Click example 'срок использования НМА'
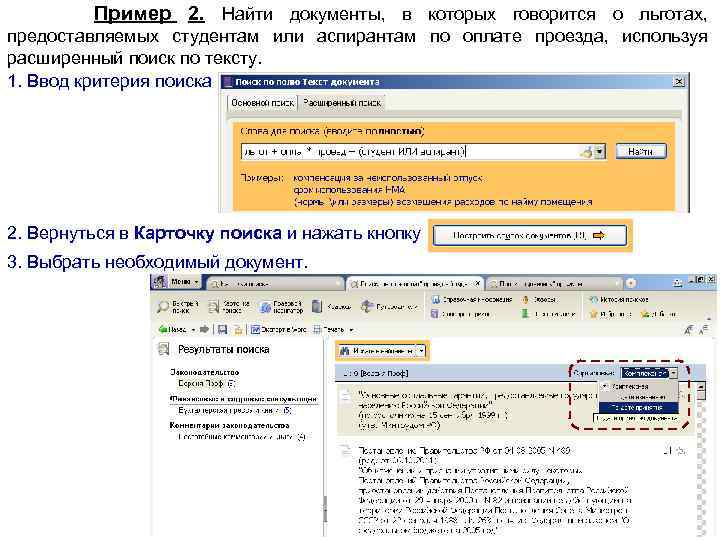This screenshot has height=540, width=720. coord(349,190)
